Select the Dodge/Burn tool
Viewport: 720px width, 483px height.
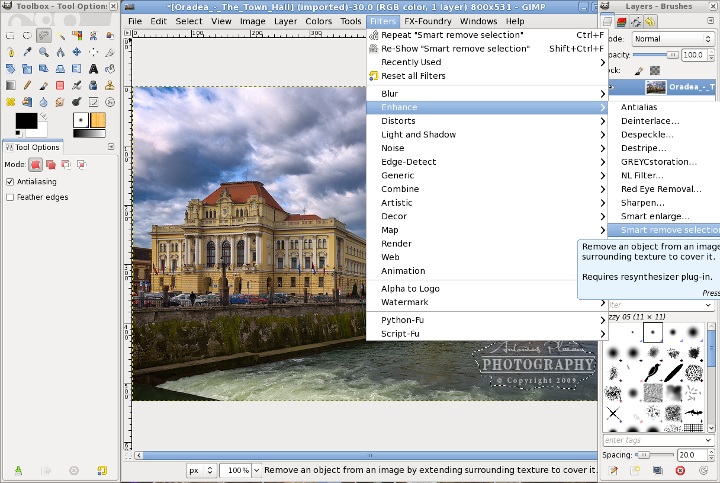click(x=77, y=102)
